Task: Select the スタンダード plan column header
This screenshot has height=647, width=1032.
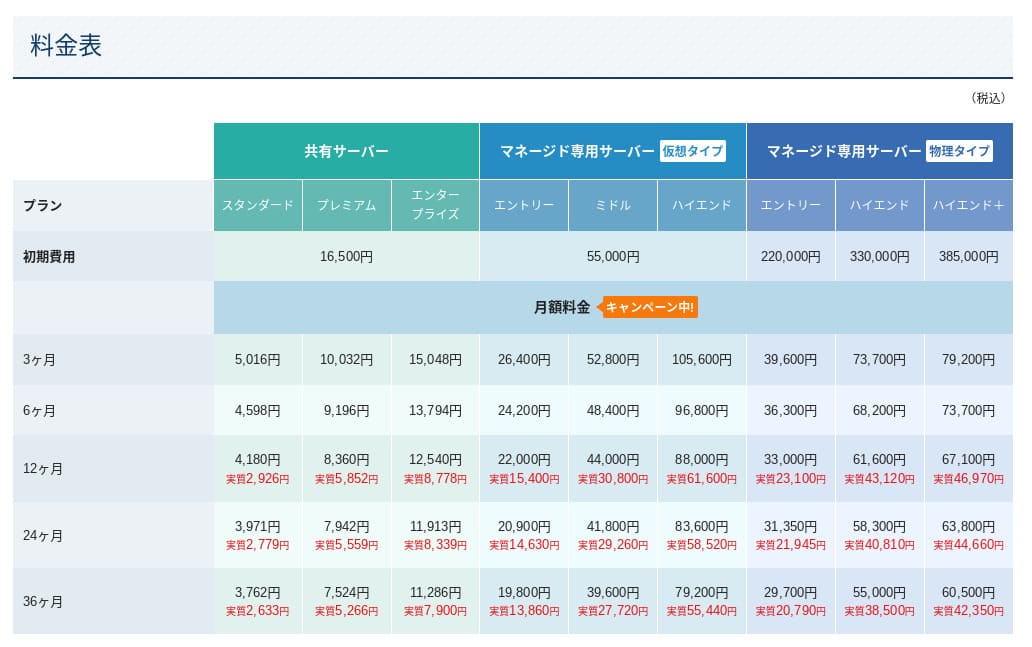Action: pyautogui.click(x=258, y=205)
